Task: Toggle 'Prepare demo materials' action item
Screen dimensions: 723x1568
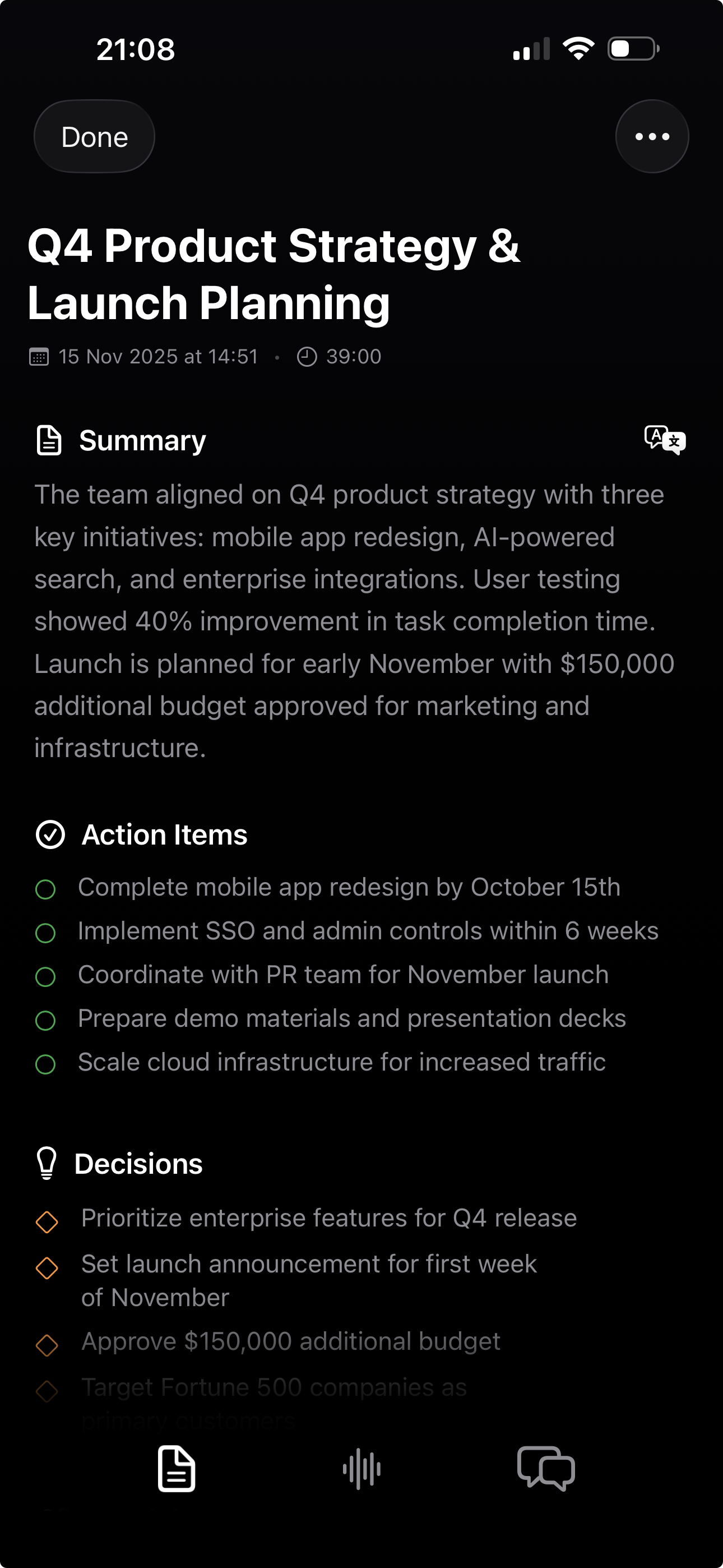Action: pos(45,1020)
